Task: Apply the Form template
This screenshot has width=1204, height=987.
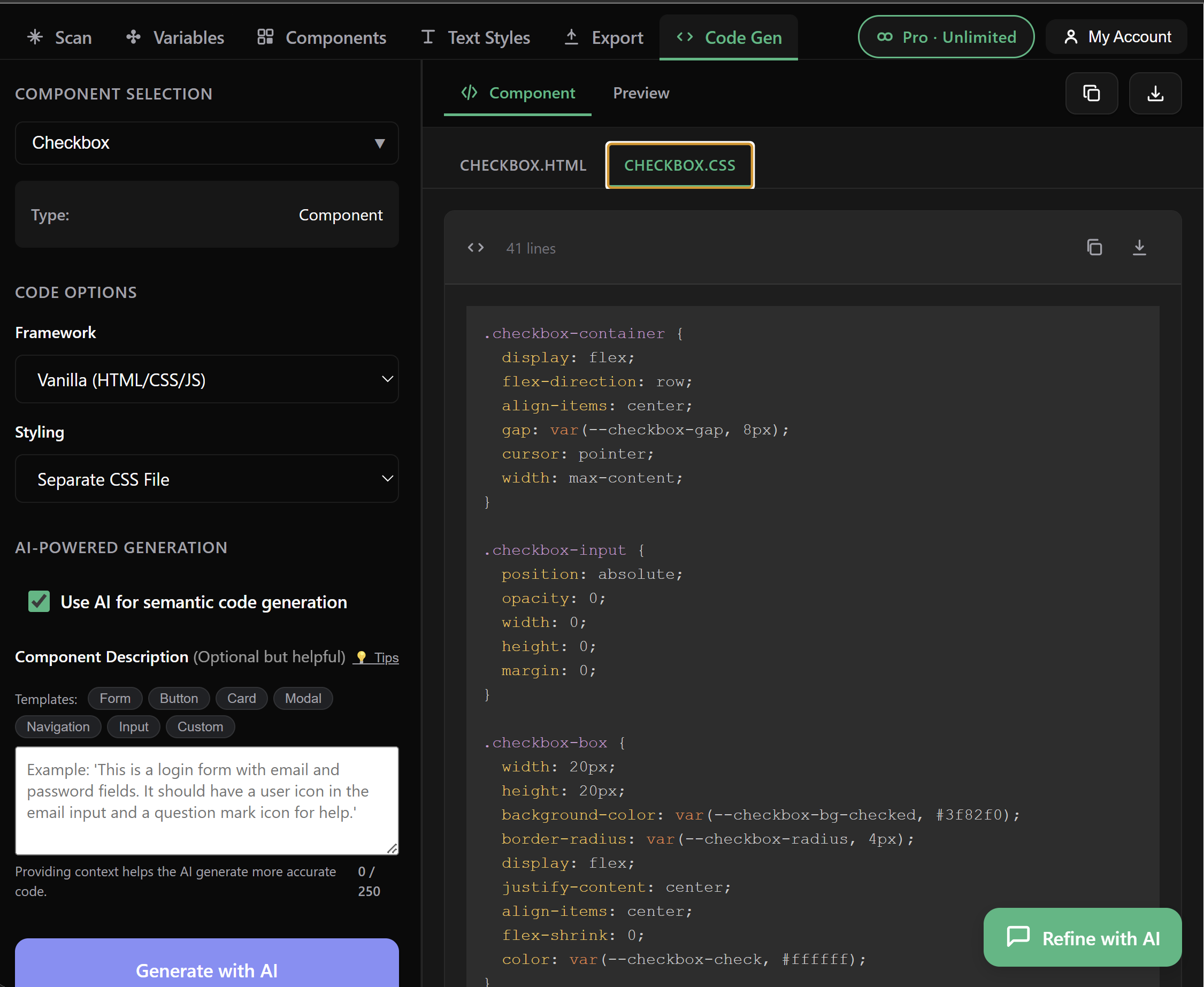Action: coord(115,698)
